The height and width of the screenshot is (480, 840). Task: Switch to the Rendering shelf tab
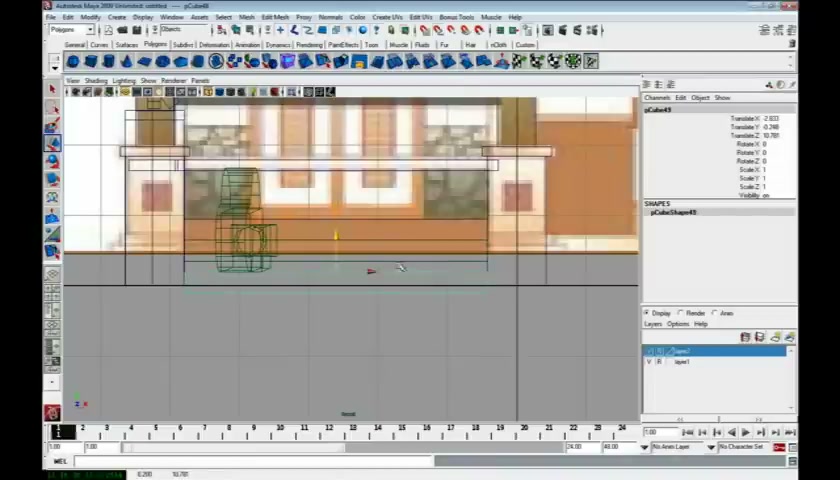[x=309, y=45]
